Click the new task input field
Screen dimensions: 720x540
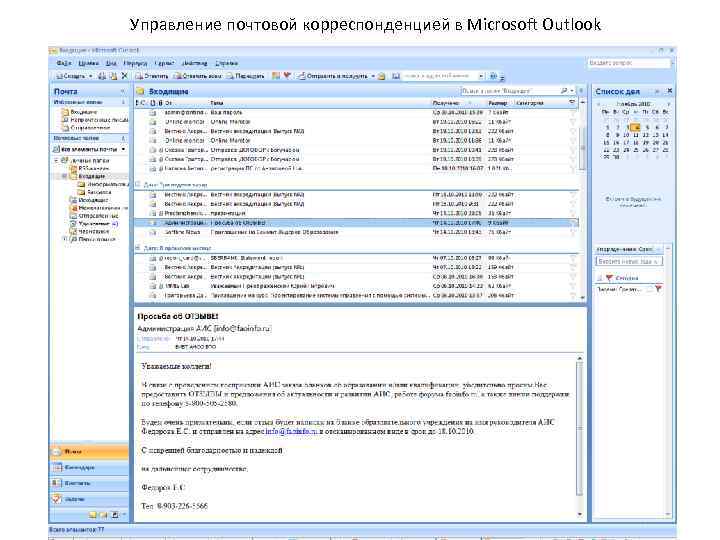(628, 261)
